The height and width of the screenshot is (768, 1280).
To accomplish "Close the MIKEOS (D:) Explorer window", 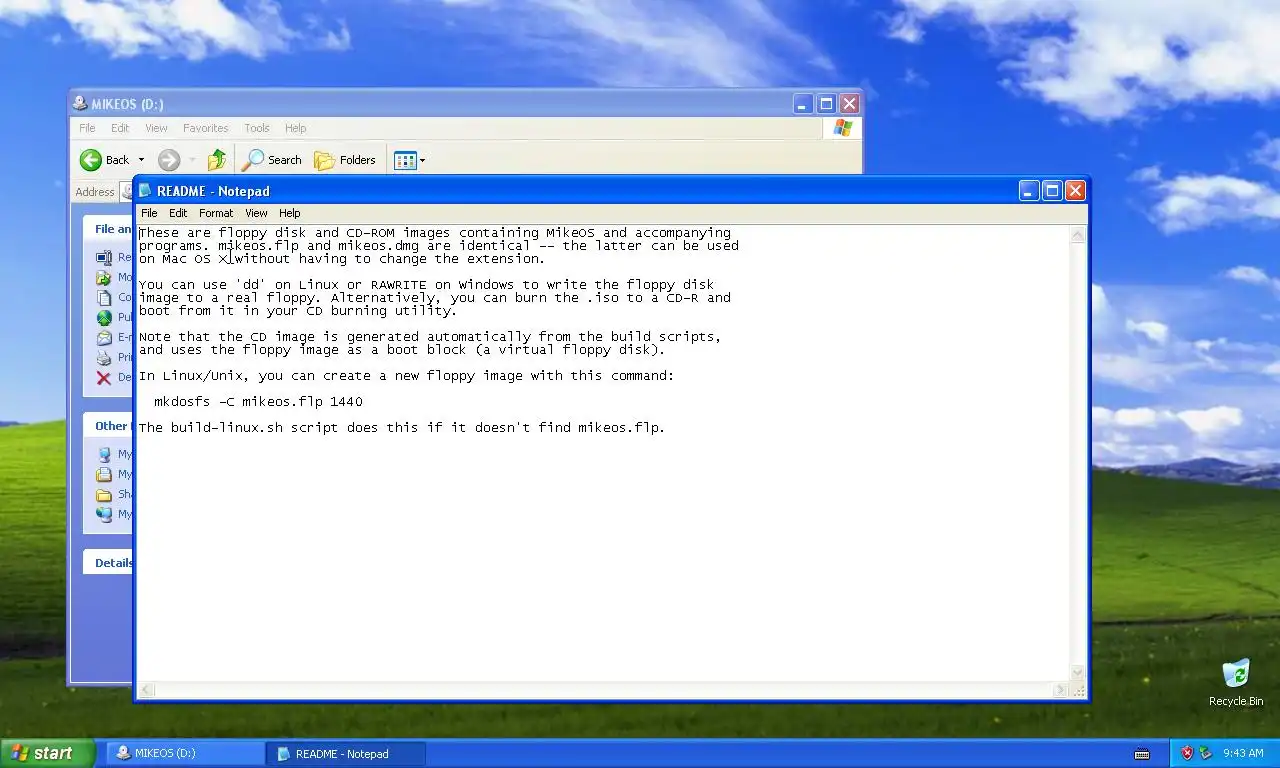I will click(849, 104).
